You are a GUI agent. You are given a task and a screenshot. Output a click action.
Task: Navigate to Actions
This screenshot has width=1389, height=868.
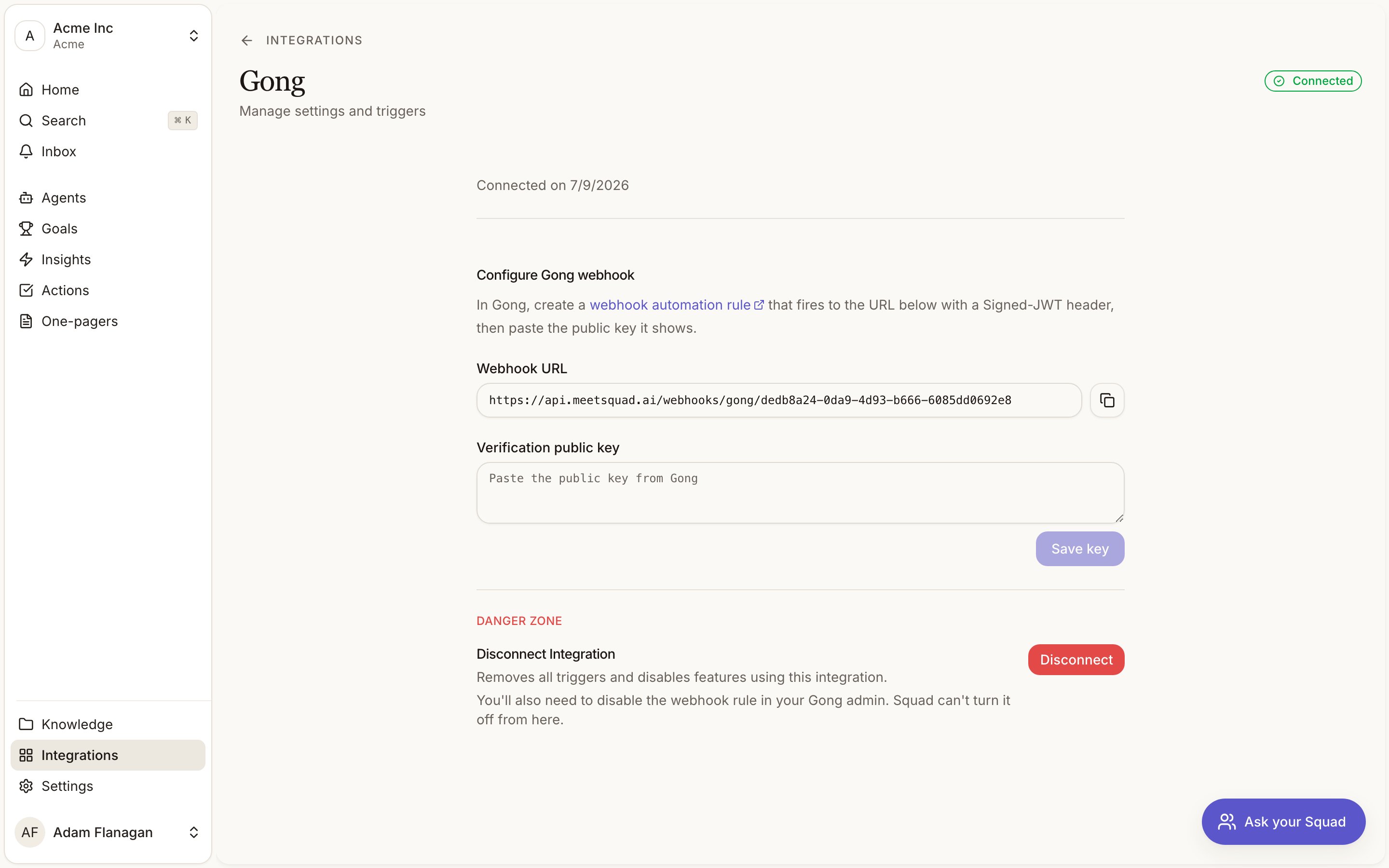pyautogui.click(x=108, y=290)
